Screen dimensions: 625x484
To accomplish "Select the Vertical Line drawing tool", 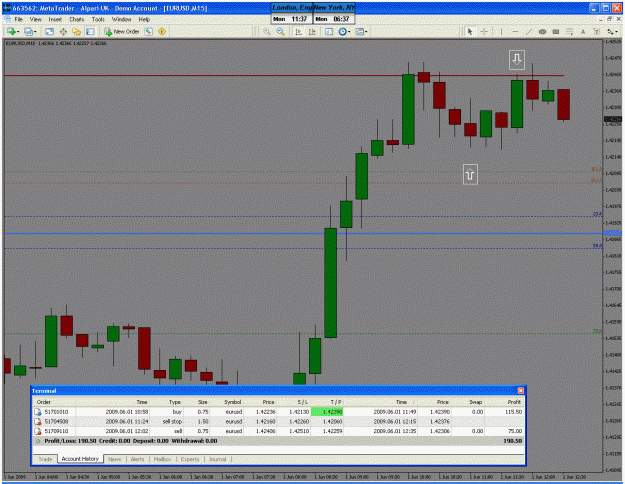I will click(501, 31).
